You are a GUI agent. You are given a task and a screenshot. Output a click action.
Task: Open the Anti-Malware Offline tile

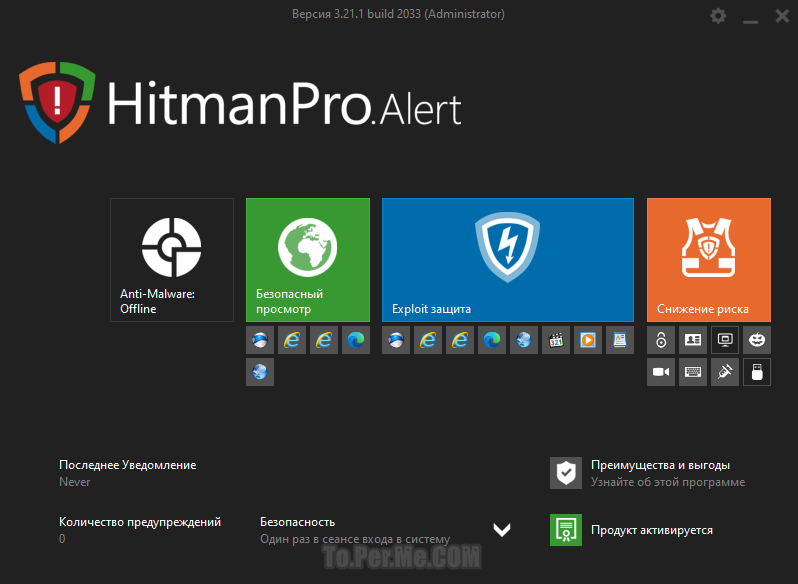pyautogui.click(x=172, y=260)
